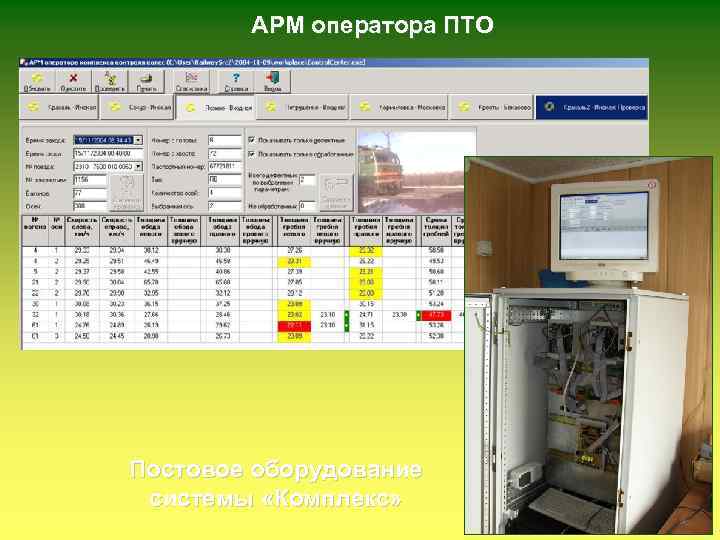720x540 pixels.
Task: Click the first 'Скорость ... км/ч' column header
Action: click(82, 231)
